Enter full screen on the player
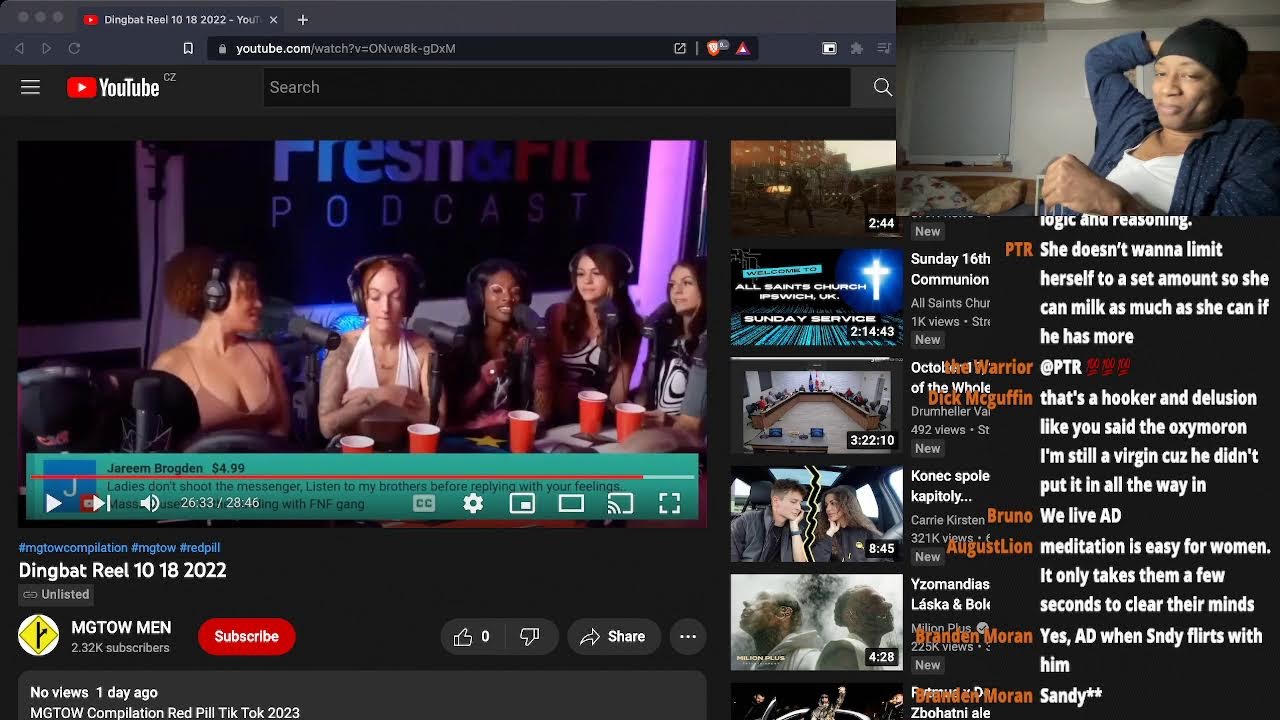Viewport: 1280px width, 720px height. tap(669, 504)
